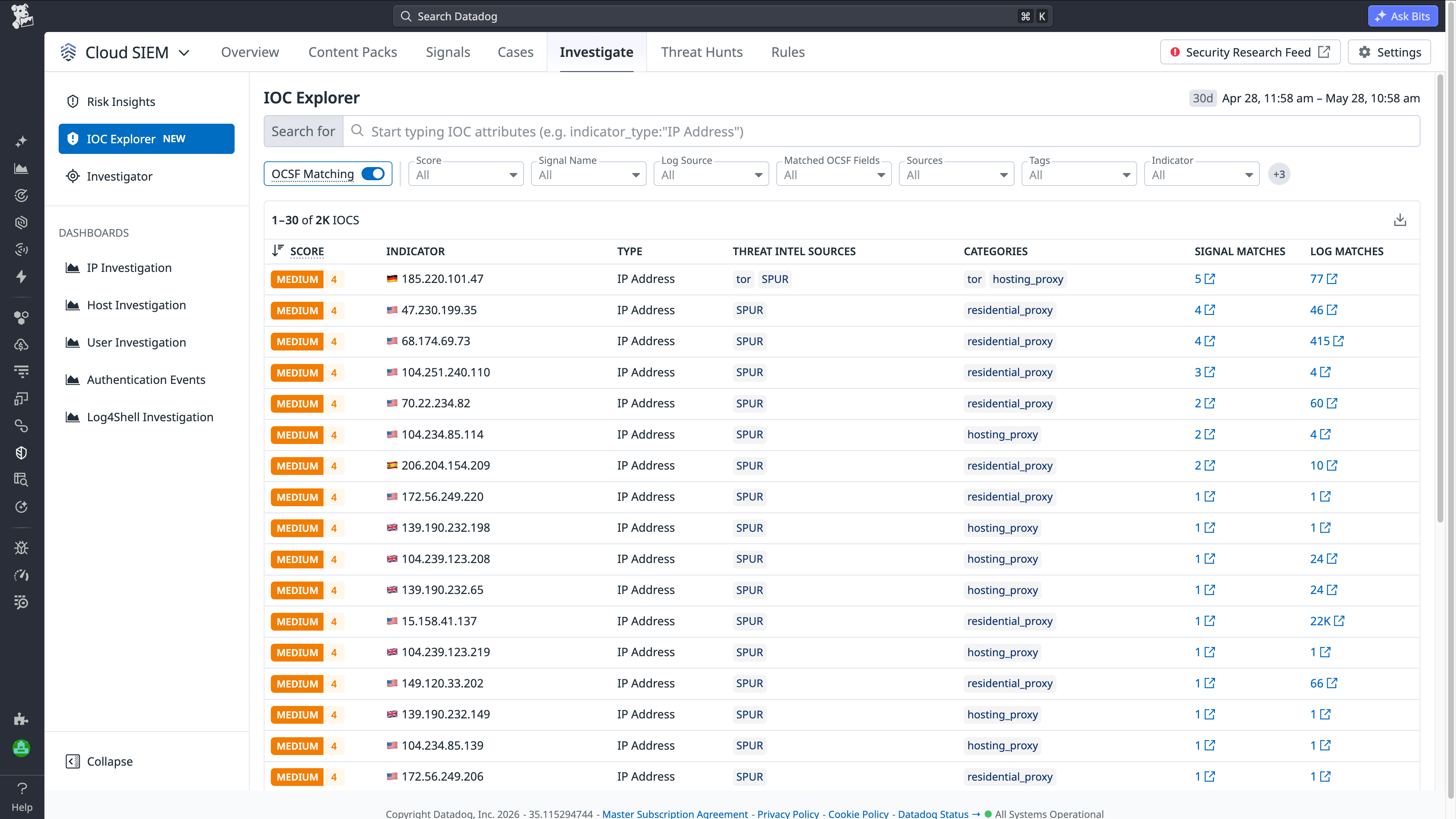Open Security Research Feed external link icon

[1324, 52]
